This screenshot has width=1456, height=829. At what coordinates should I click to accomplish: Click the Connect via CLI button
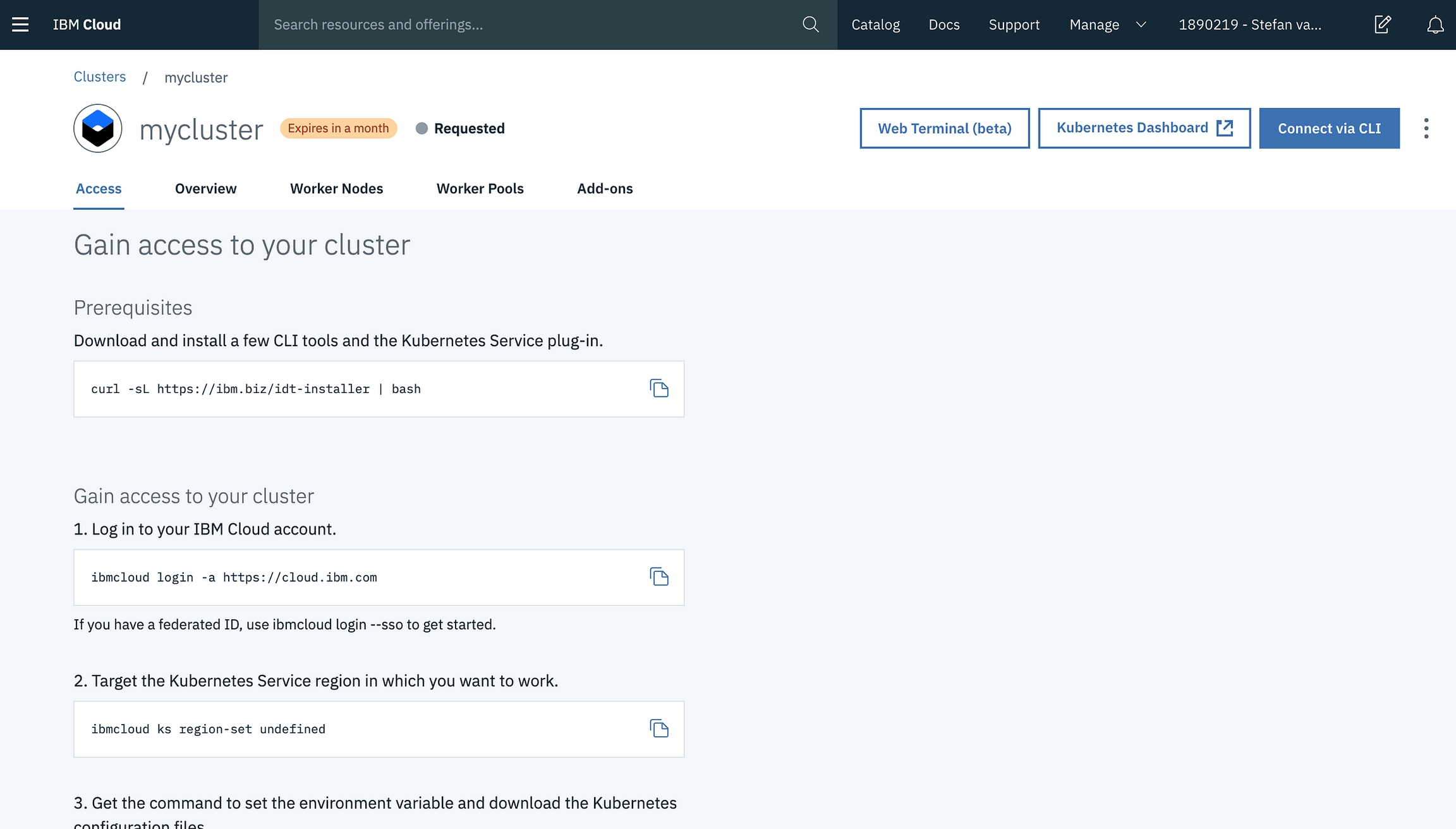pyautogui.click(x=1329, y=128)
